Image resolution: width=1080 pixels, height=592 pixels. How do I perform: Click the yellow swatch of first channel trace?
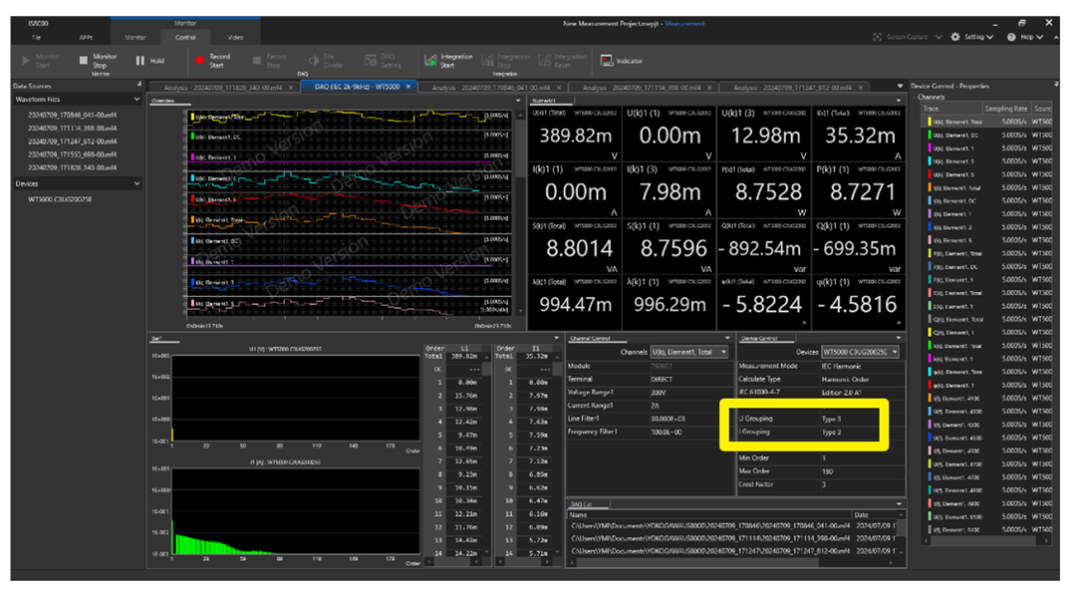[929, 122]
